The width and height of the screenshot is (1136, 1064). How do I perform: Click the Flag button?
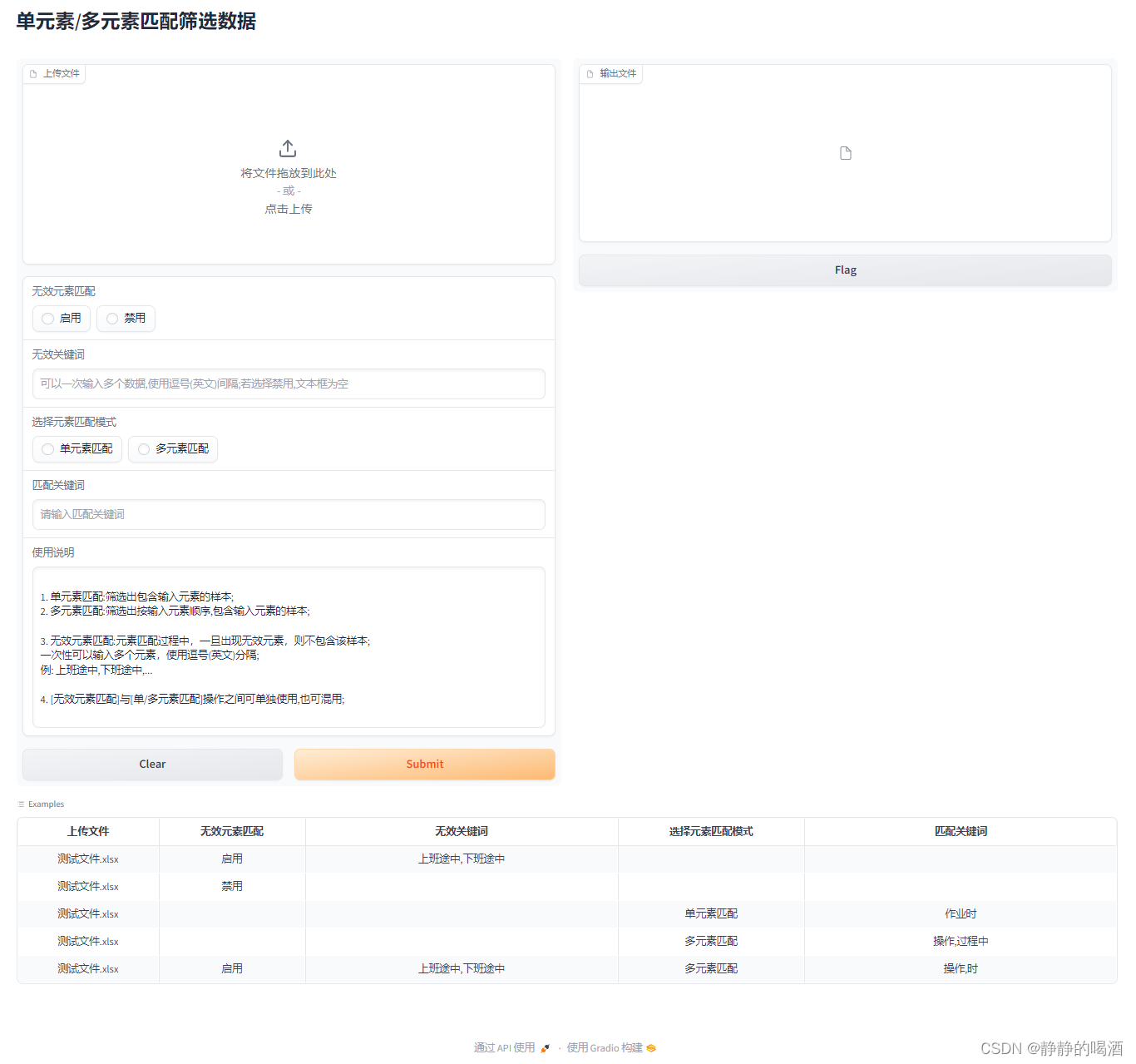pyautogui.click(x=845, y=270)
